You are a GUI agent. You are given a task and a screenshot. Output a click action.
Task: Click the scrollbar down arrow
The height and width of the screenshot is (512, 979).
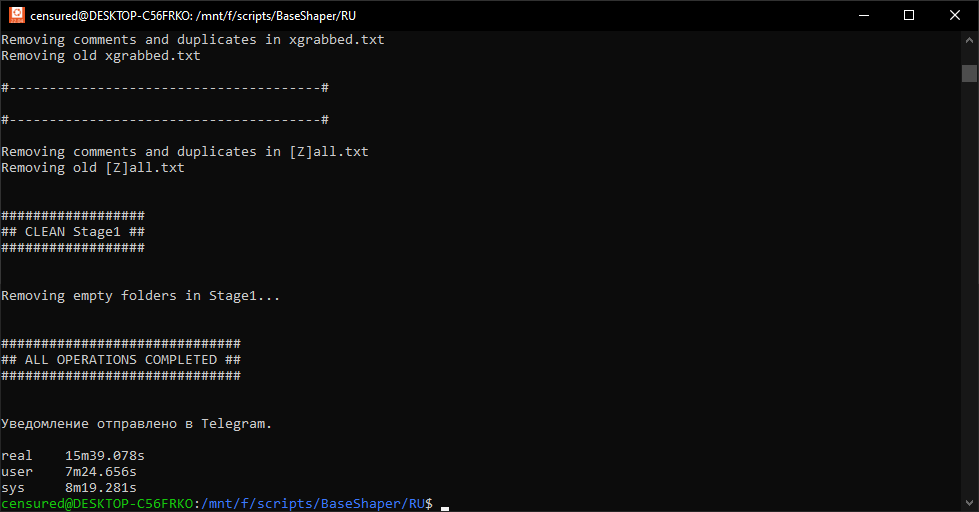(969, 503)
